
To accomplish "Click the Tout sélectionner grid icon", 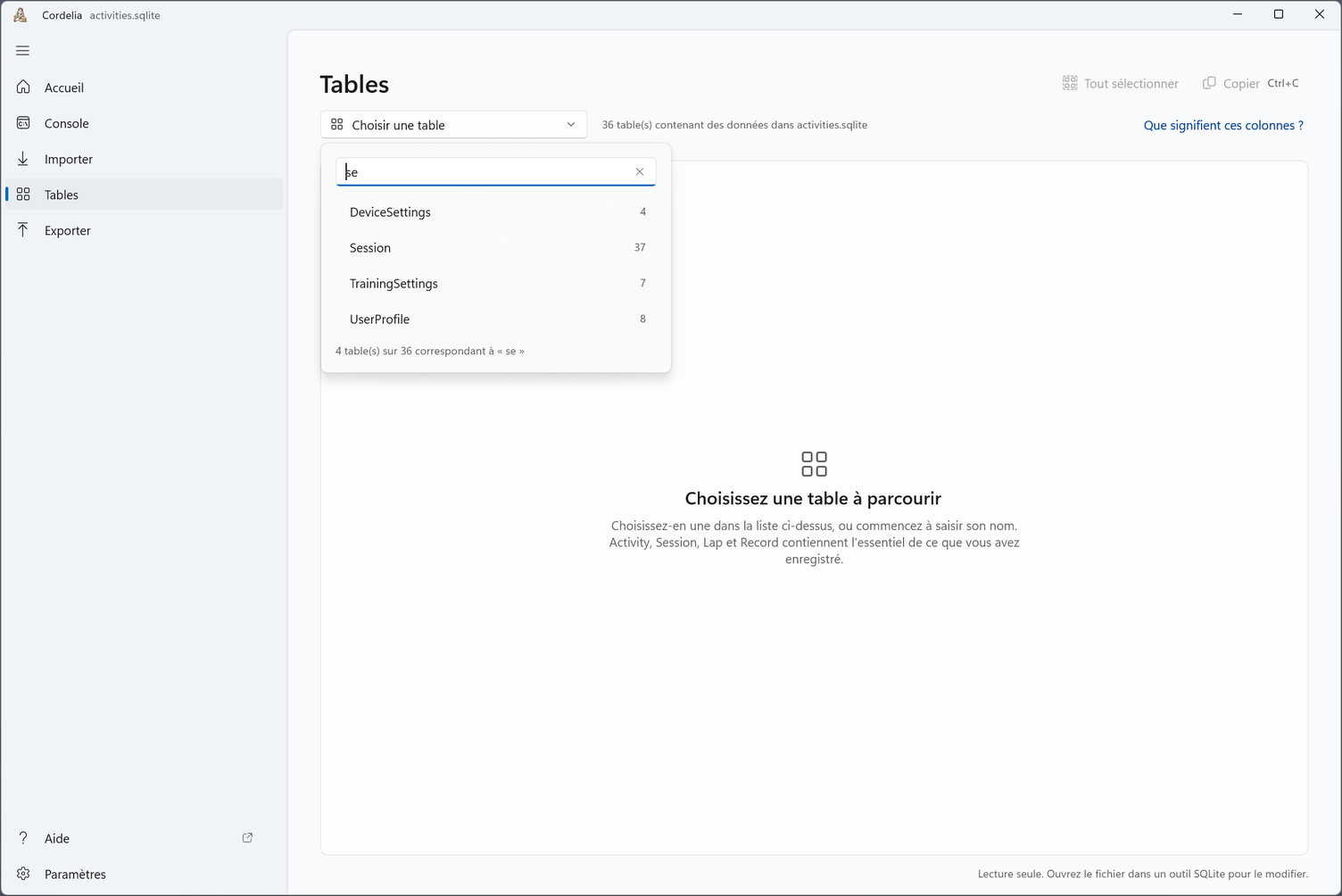I will point(1070,83).
